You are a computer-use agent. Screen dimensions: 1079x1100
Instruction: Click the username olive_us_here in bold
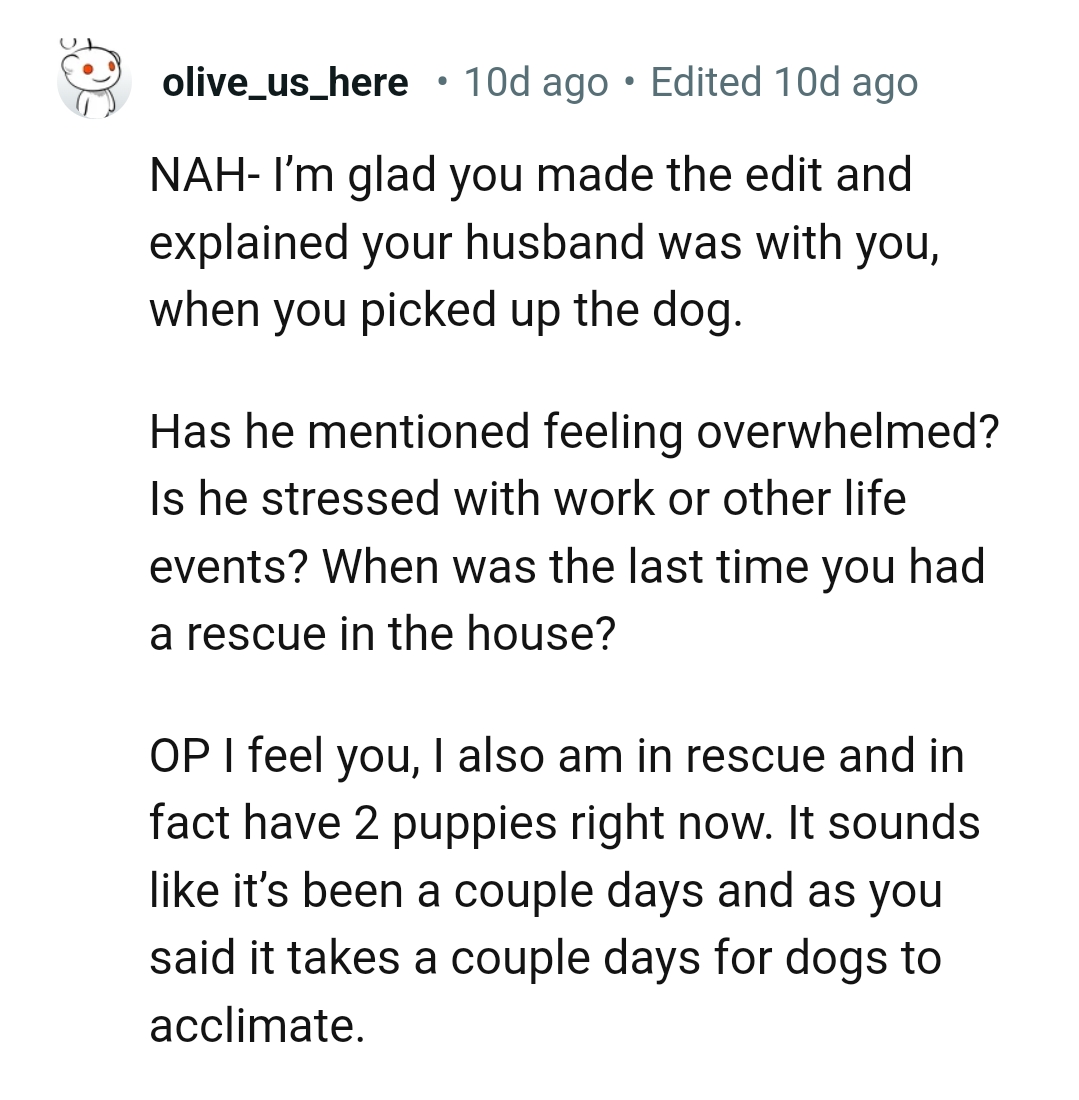coord(286,82)
